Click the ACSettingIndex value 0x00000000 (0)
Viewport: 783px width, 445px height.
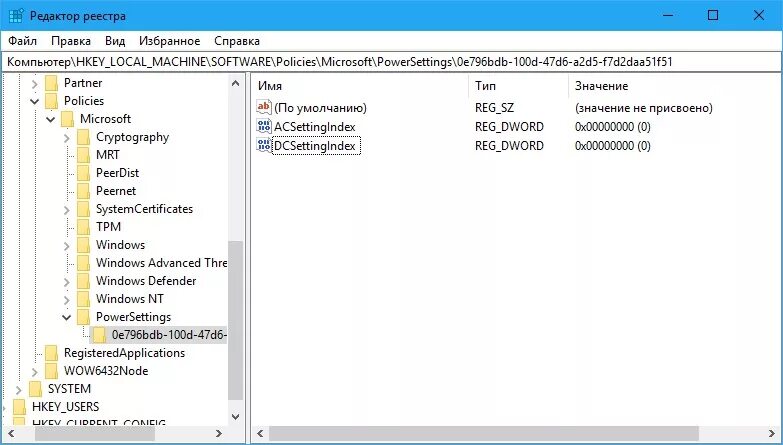[613, 126]
